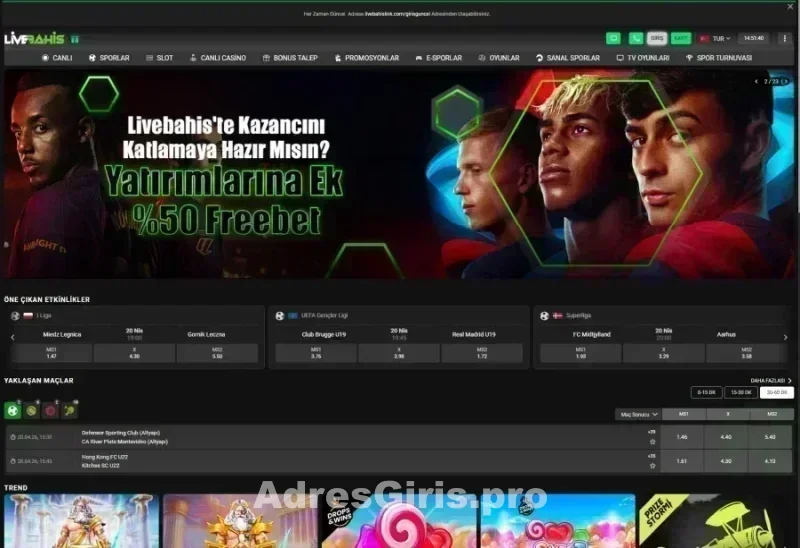
Task: Select the tennis ball sport filter icon
Action: pyautogui.click(x=32, y=410)
